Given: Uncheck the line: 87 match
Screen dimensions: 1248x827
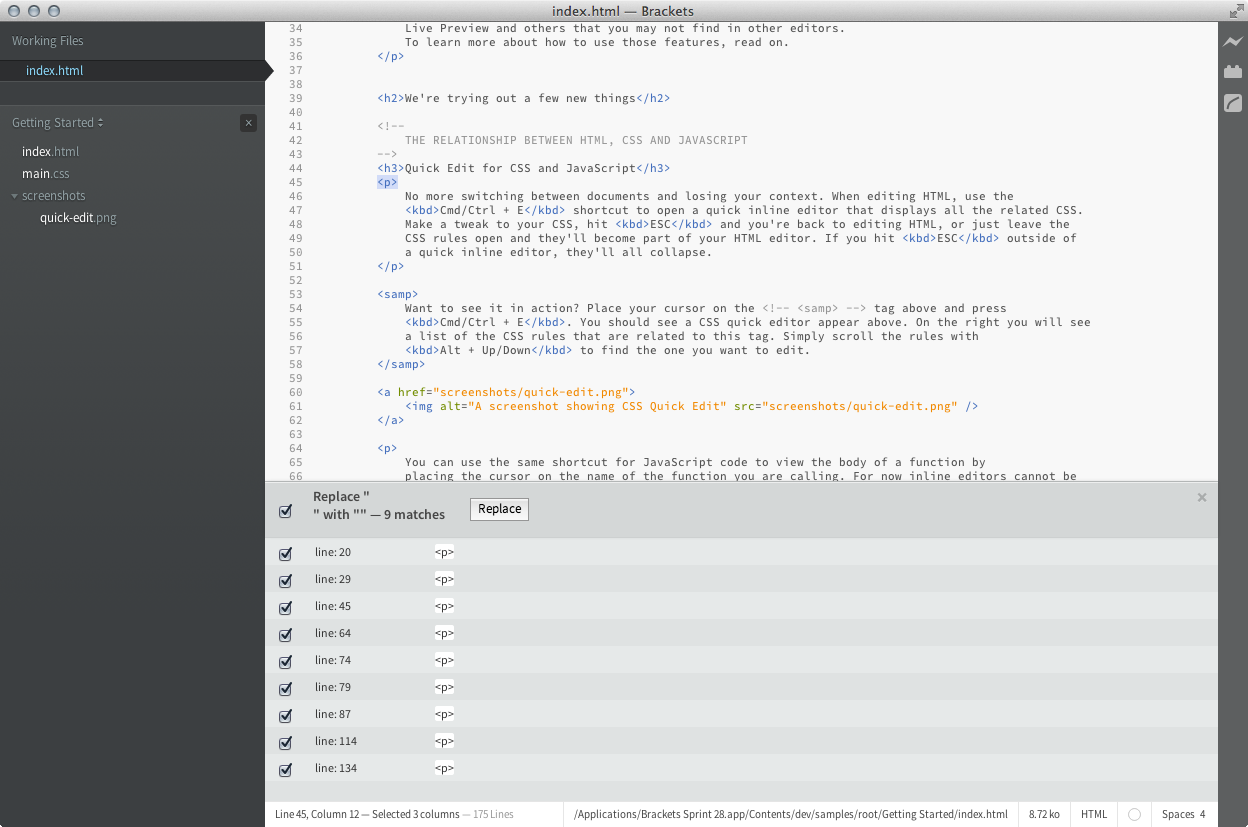Looking at the screenshot, I should (285, 715).
